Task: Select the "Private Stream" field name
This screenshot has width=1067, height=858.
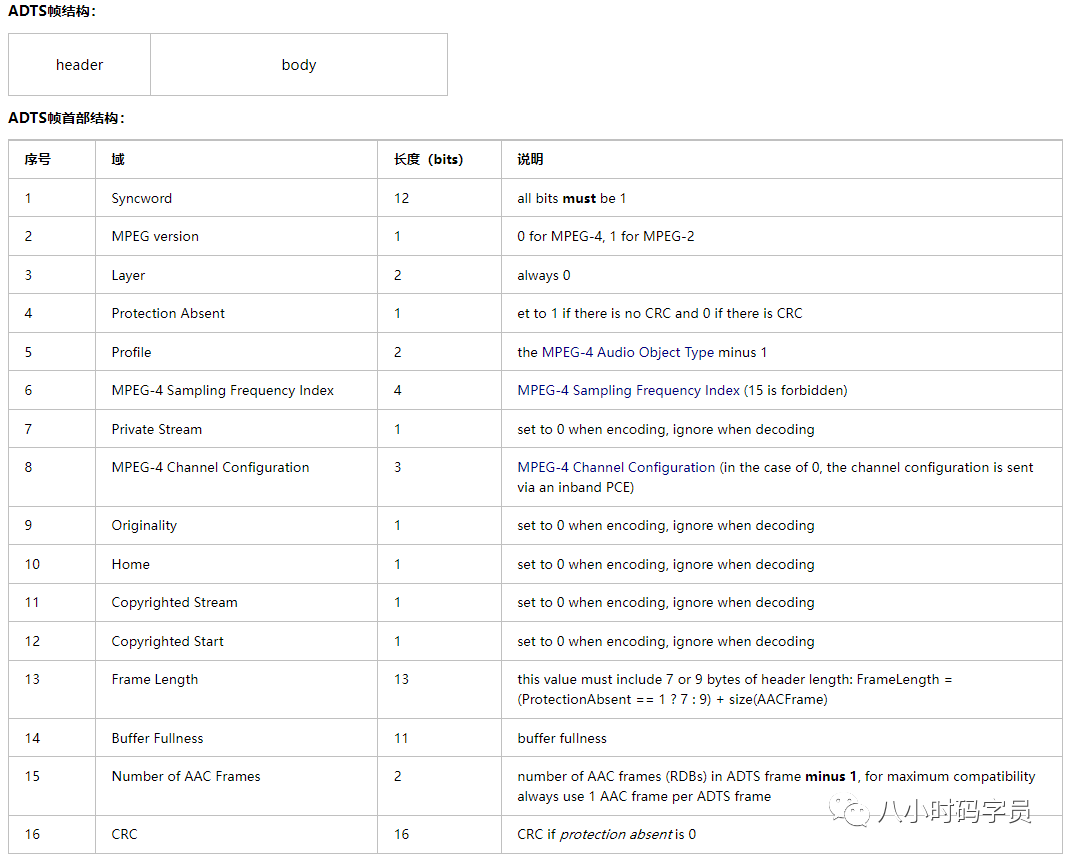Action: (x=157, y=429)
